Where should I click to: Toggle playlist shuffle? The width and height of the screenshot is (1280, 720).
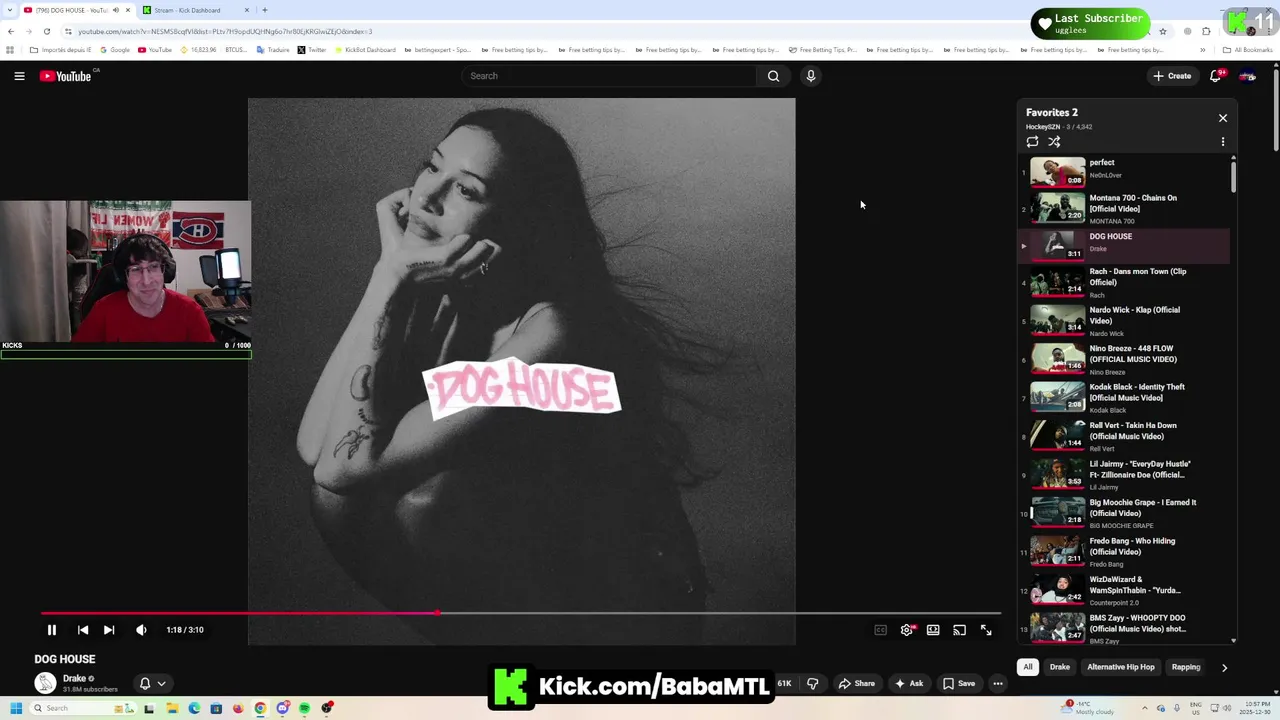(1054, 142)
